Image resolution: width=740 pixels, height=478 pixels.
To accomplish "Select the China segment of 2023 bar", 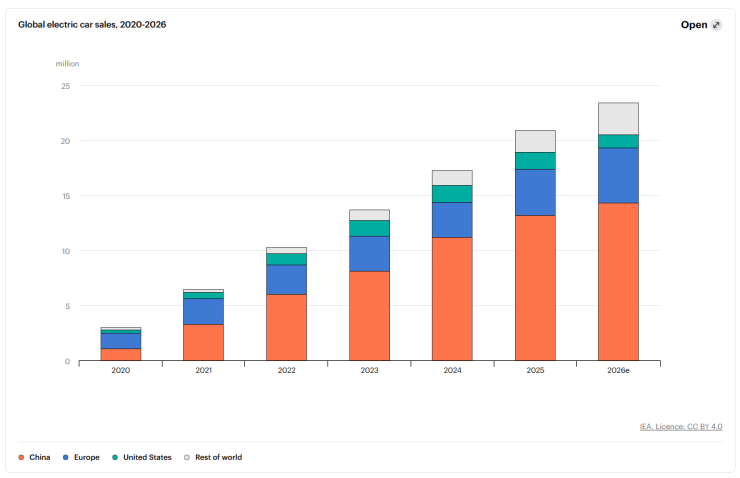I will 370,316.
